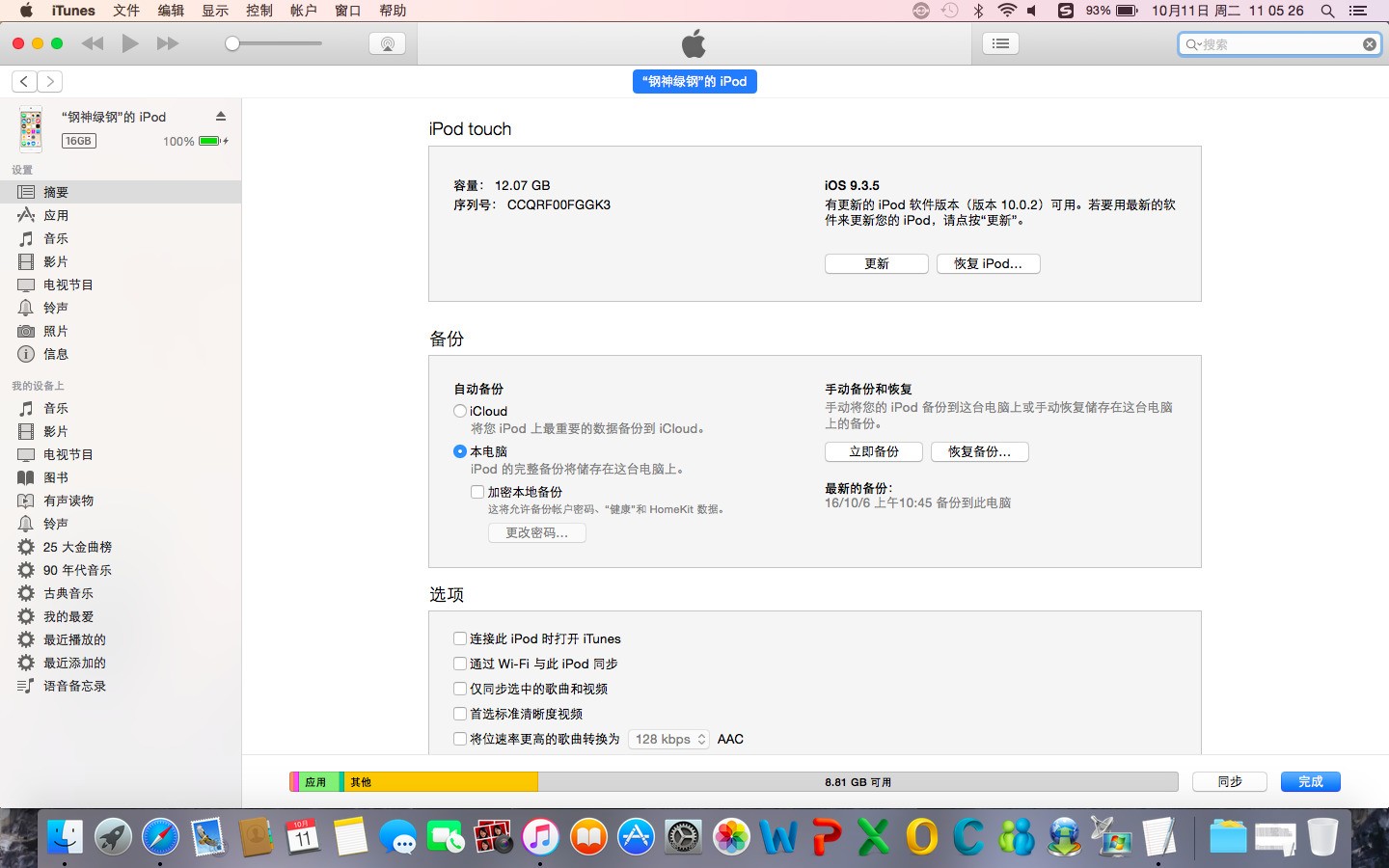Viewport: 1389px width, 868px height.
Task: Click the volume slider knob
Action: 232,43
